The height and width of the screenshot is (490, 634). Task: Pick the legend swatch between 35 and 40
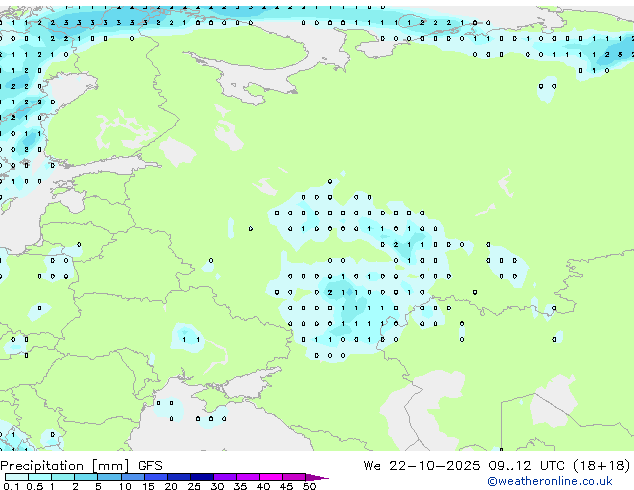tap(248, 477)
